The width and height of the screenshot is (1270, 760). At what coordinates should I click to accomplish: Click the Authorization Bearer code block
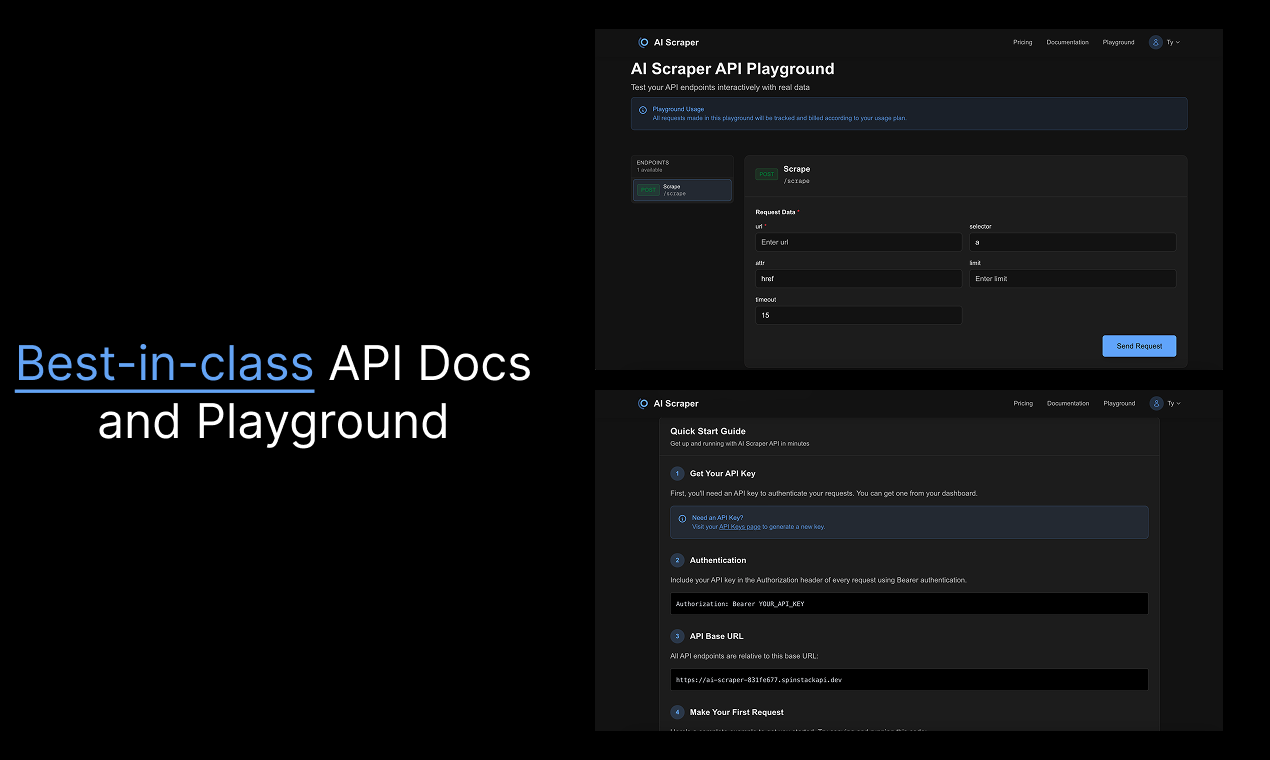coord(909,604)
